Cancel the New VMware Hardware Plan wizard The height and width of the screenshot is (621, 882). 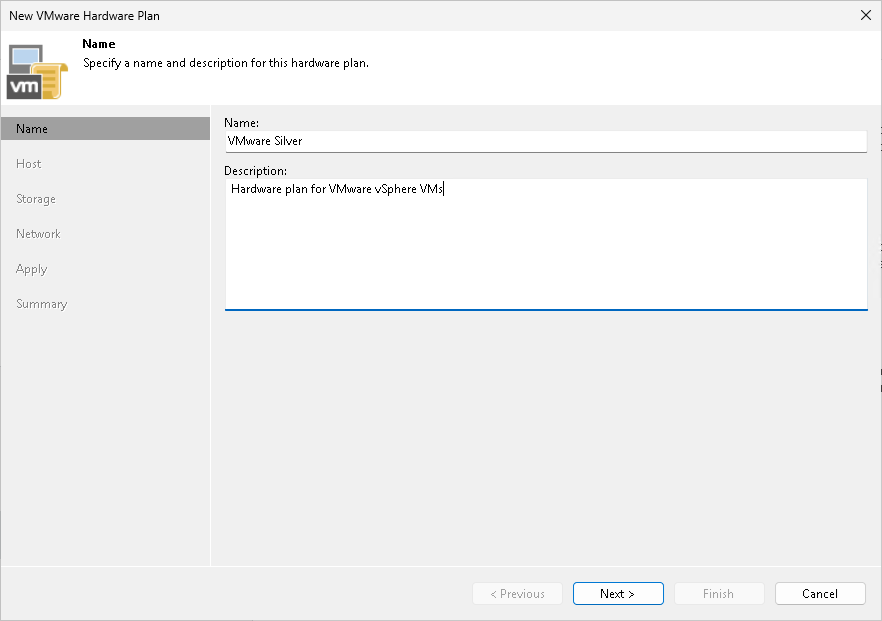pos(820,593)
